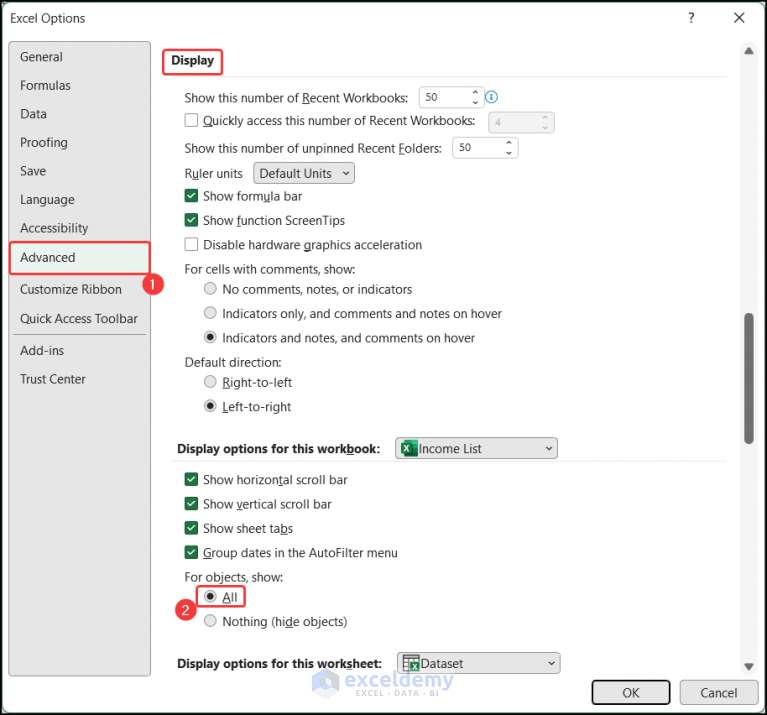Toggle Show horizontal scroll bar checkbox
767x715 pixels.
pyautogui.click(x=191, y=480)
